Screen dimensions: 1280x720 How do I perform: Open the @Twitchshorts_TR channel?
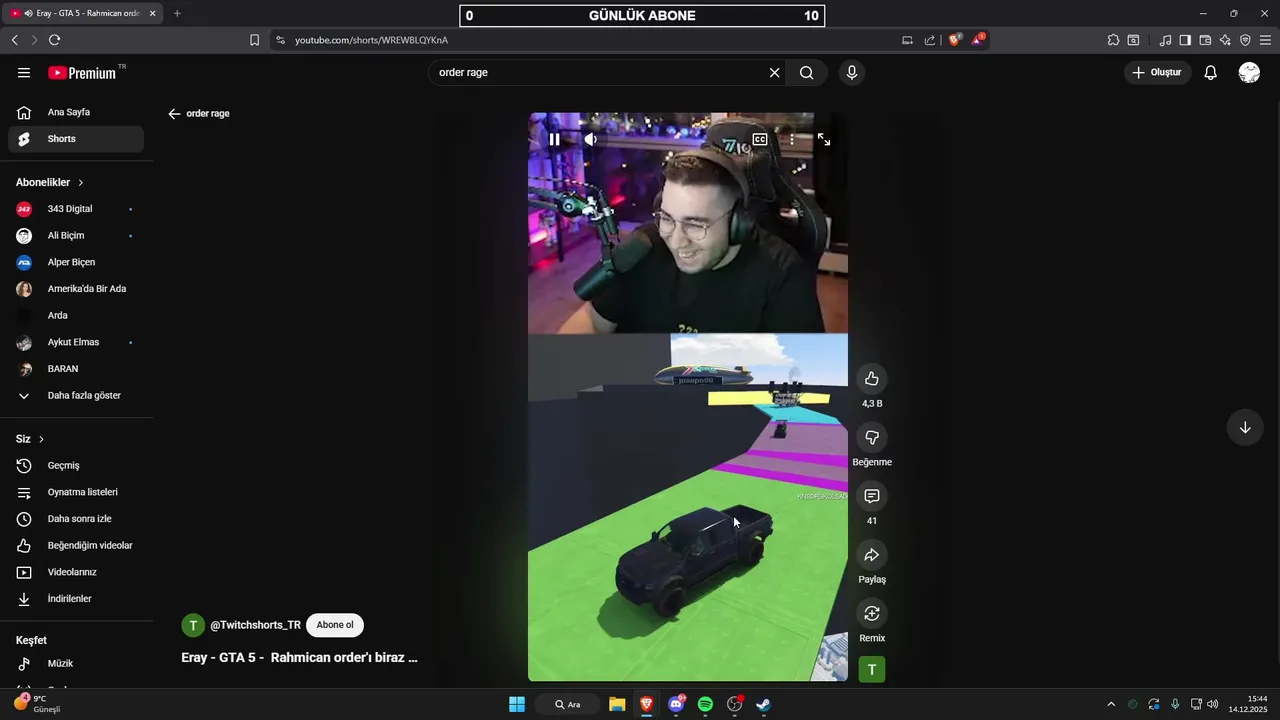[255, 625]
